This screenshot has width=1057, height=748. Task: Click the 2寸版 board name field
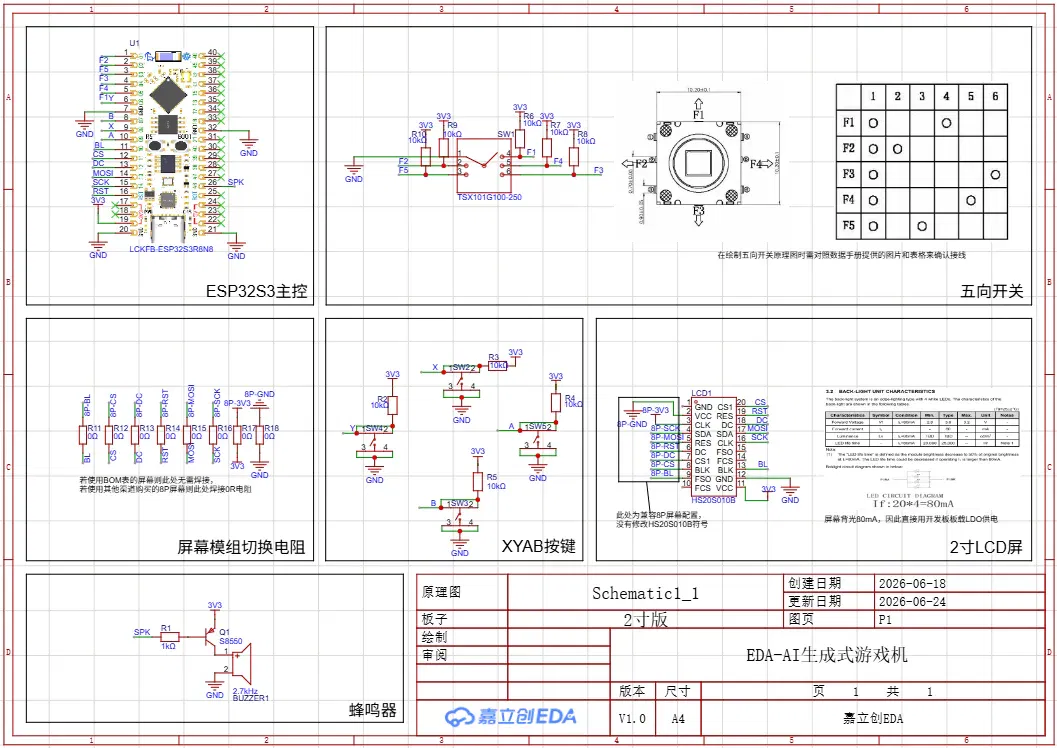point(645,619)
